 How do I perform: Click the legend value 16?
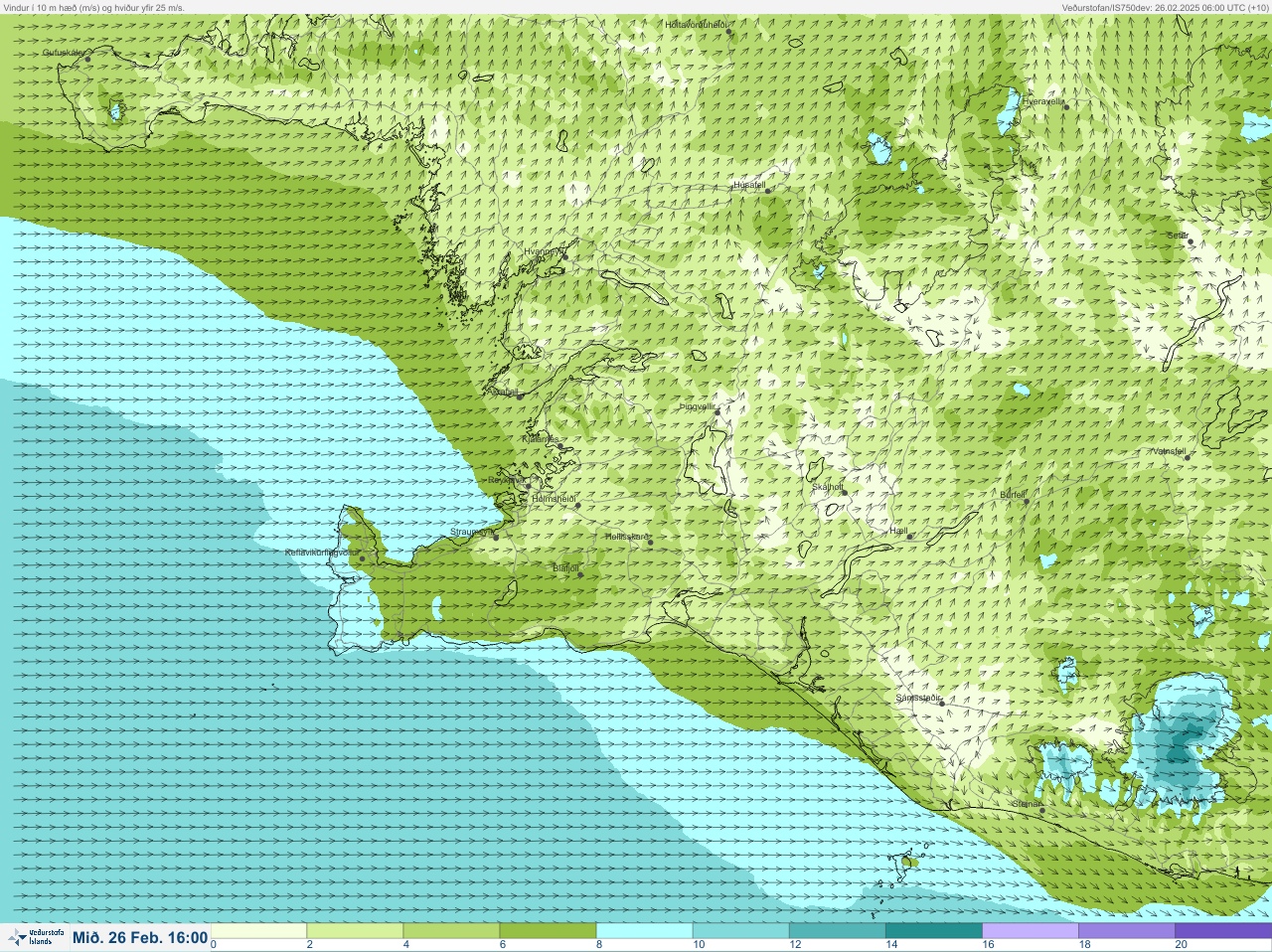(x=988, y=945)
